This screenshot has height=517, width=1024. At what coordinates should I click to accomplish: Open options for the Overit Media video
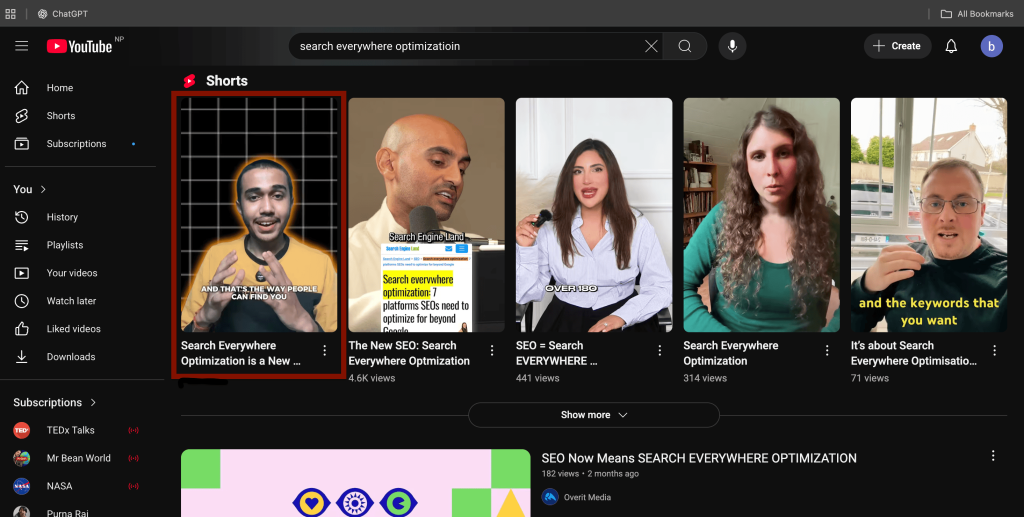(x=993, y=456)
